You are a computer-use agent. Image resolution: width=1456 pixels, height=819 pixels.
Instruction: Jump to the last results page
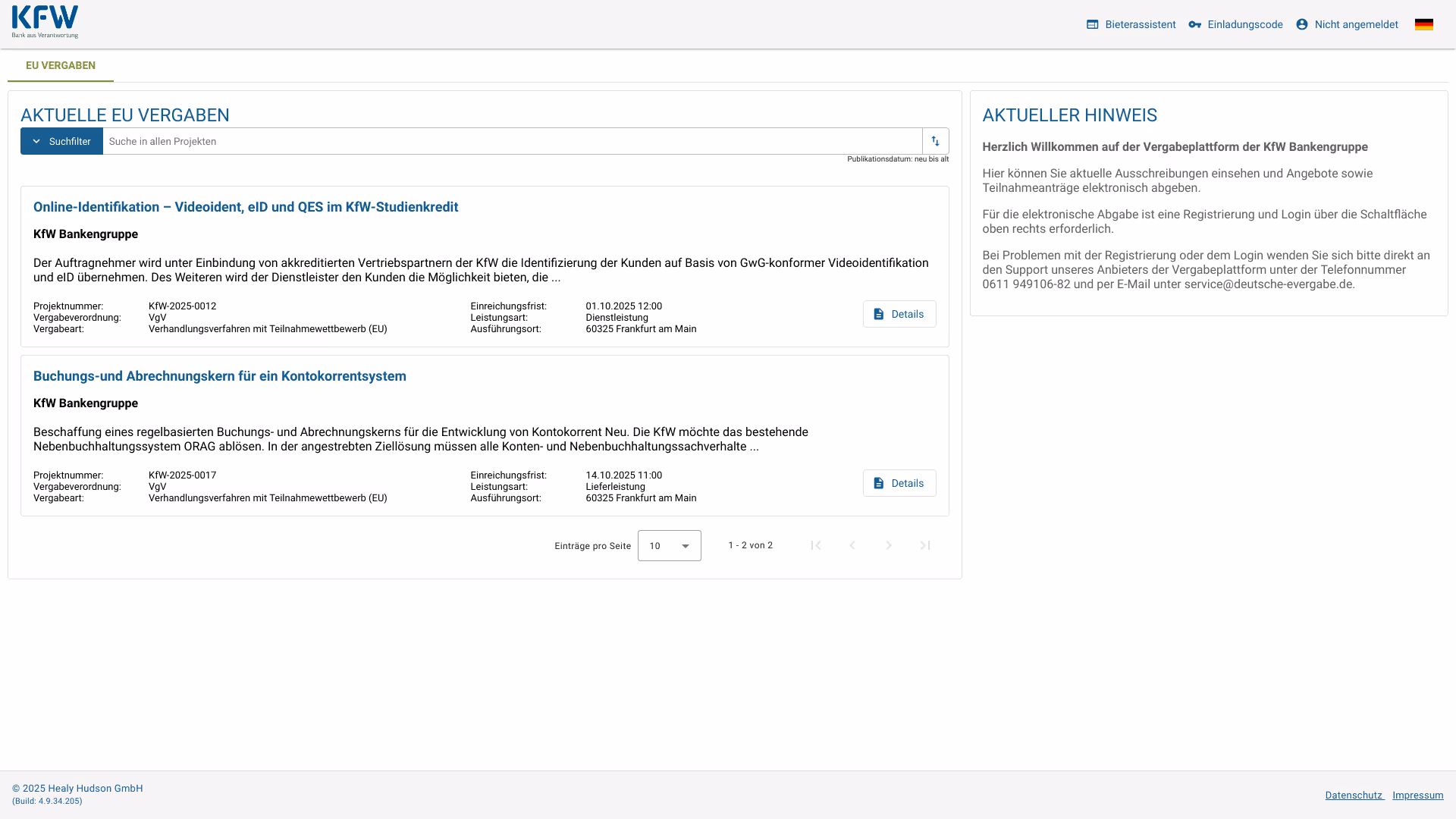925,545
